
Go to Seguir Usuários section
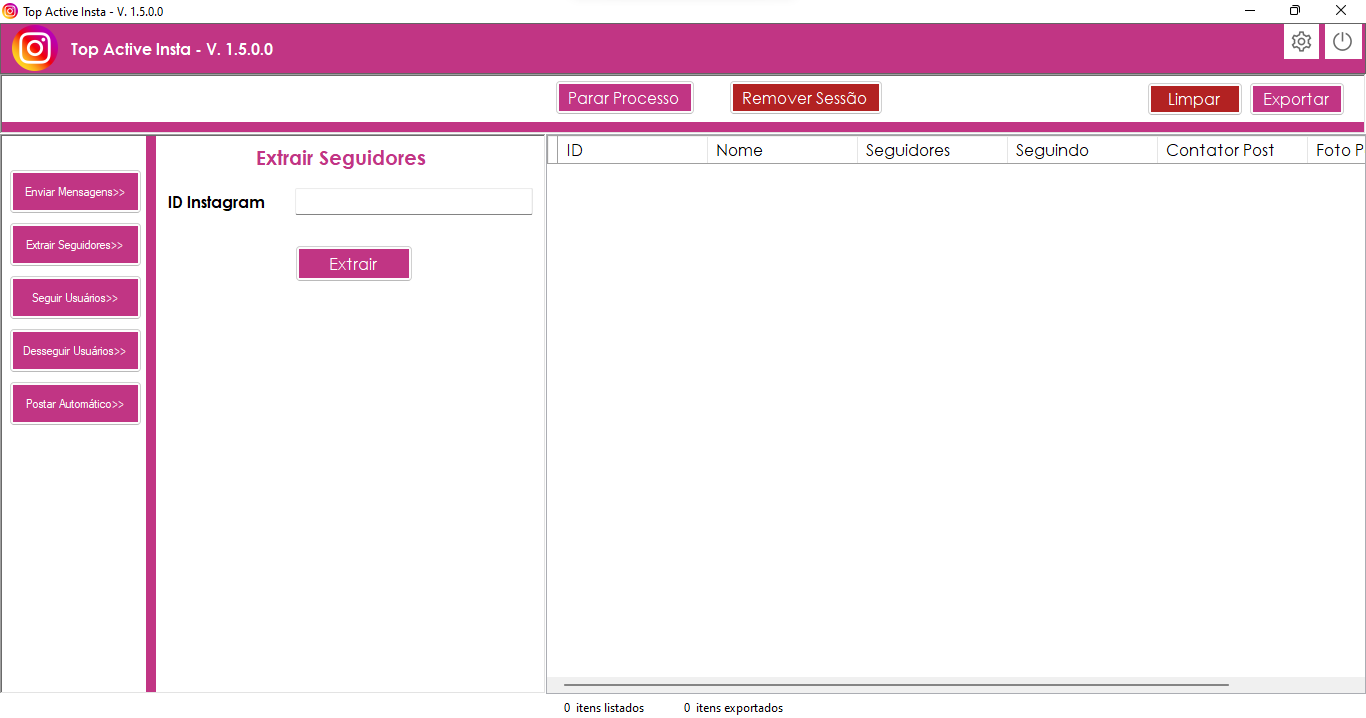tap(75, 298)
